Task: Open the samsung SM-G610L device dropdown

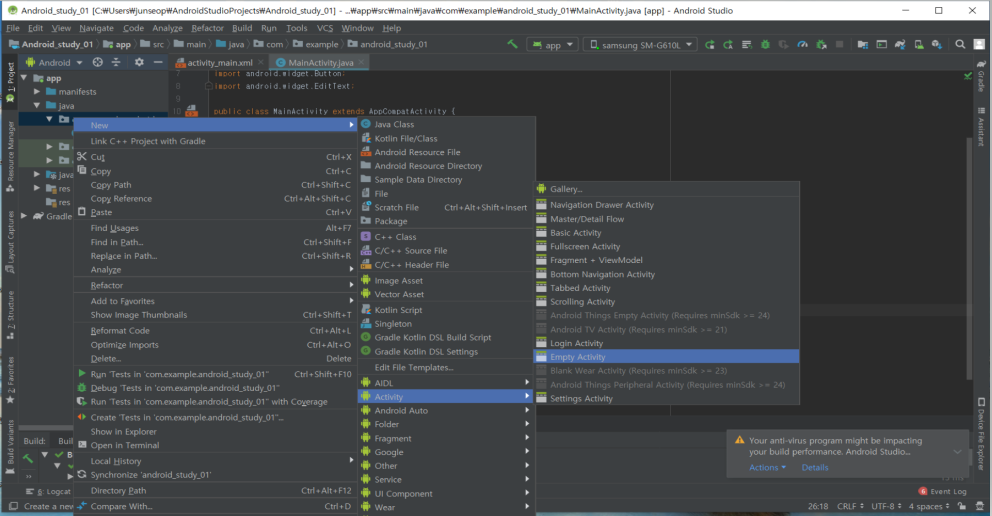Action: tap(641, 45)
